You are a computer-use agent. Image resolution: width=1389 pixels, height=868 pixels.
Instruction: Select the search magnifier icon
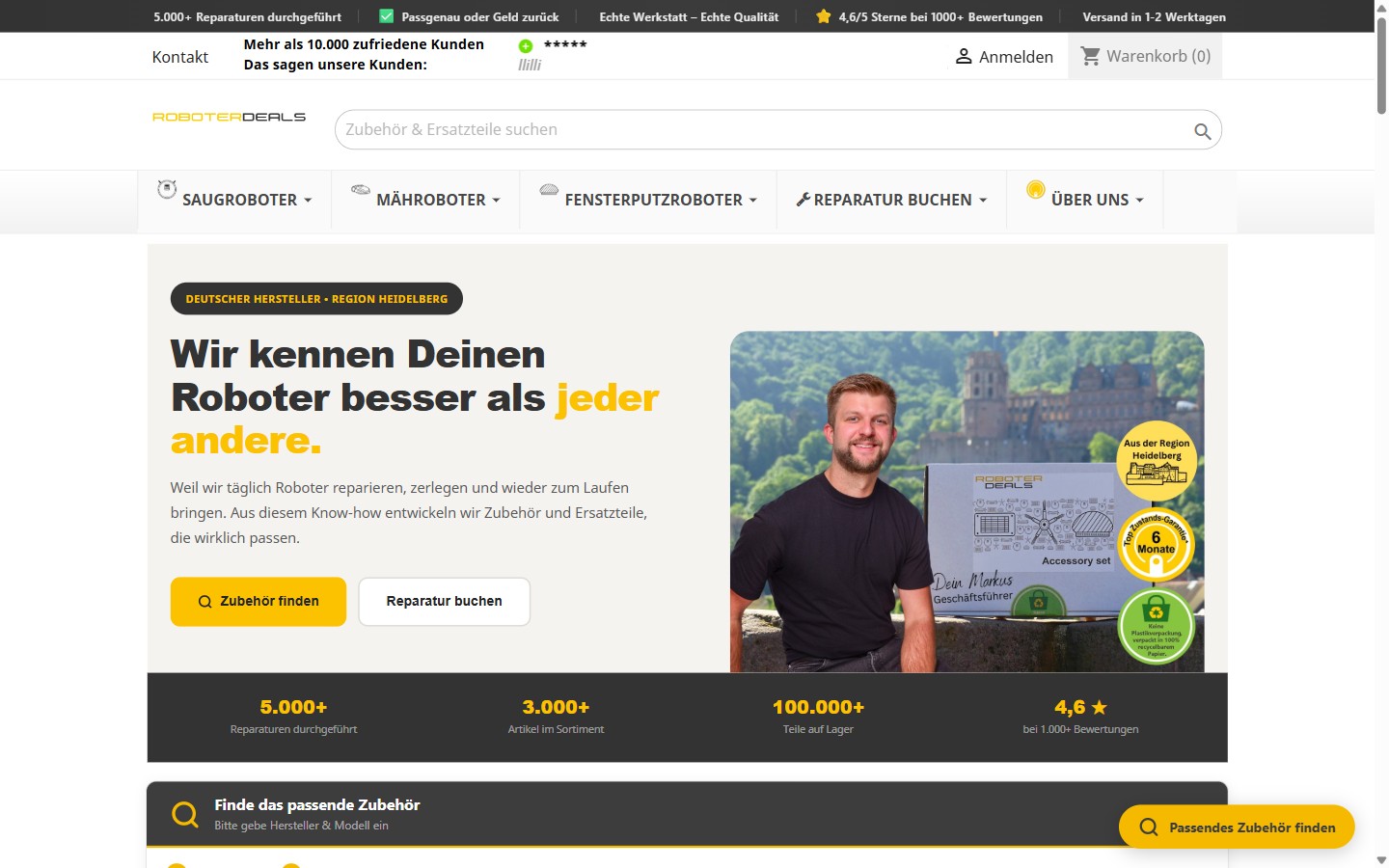click(x=1202, y=129)
